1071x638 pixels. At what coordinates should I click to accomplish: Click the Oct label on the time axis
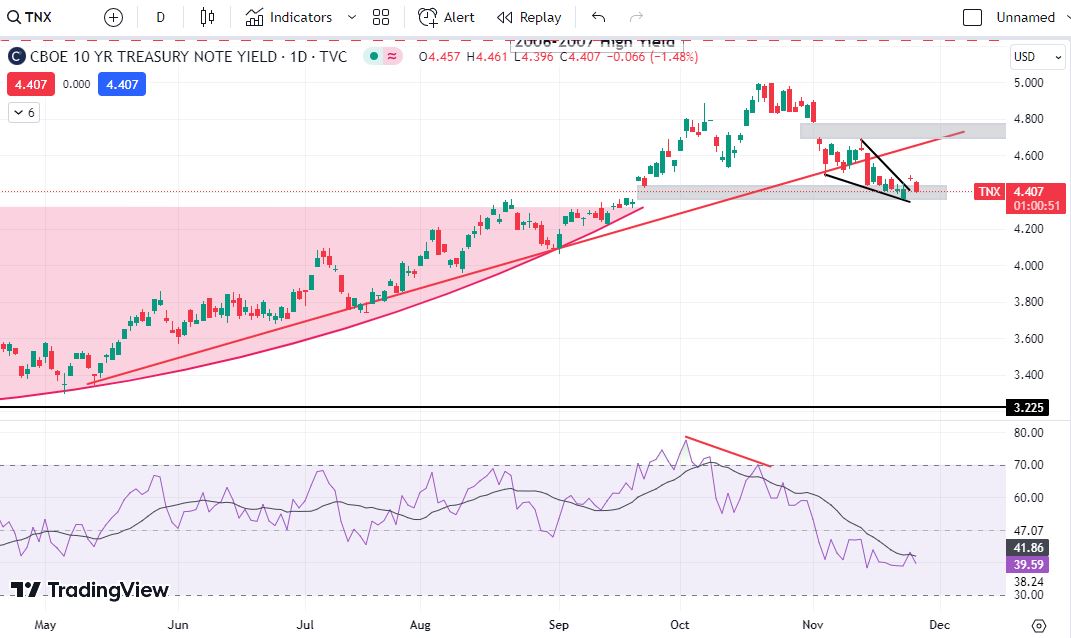(x=680, y=625)
